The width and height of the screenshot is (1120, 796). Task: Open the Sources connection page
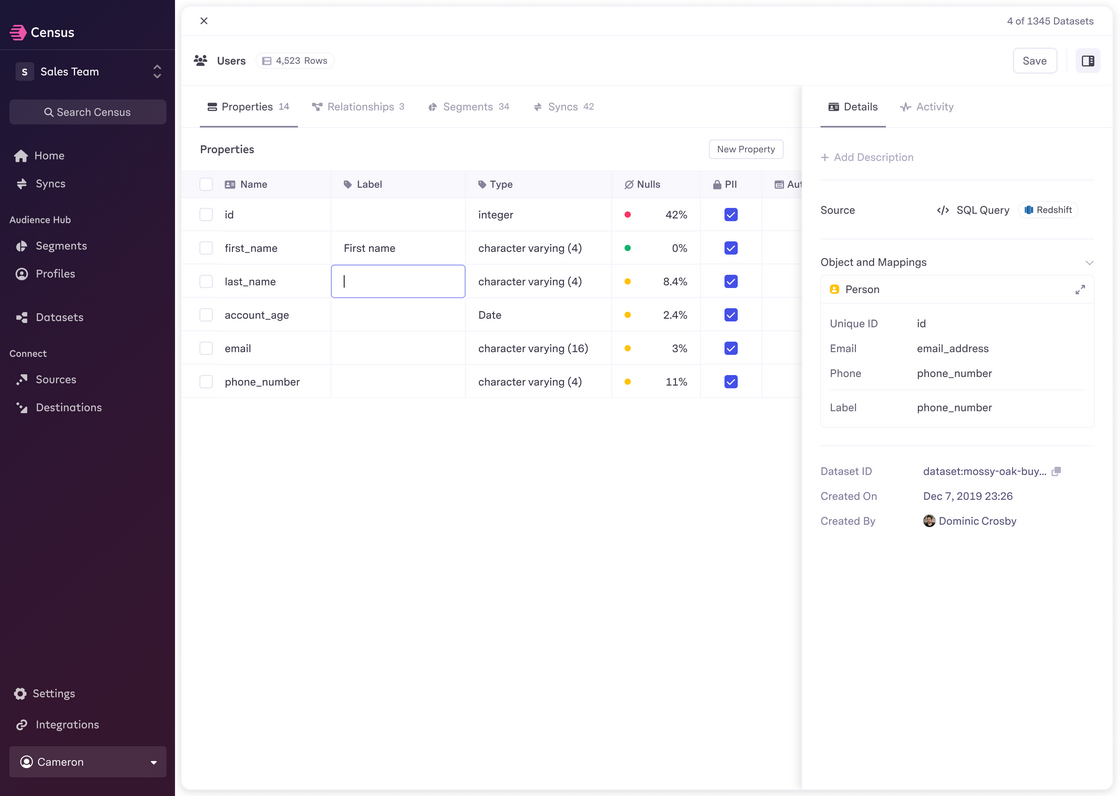[x=55, y=380]
